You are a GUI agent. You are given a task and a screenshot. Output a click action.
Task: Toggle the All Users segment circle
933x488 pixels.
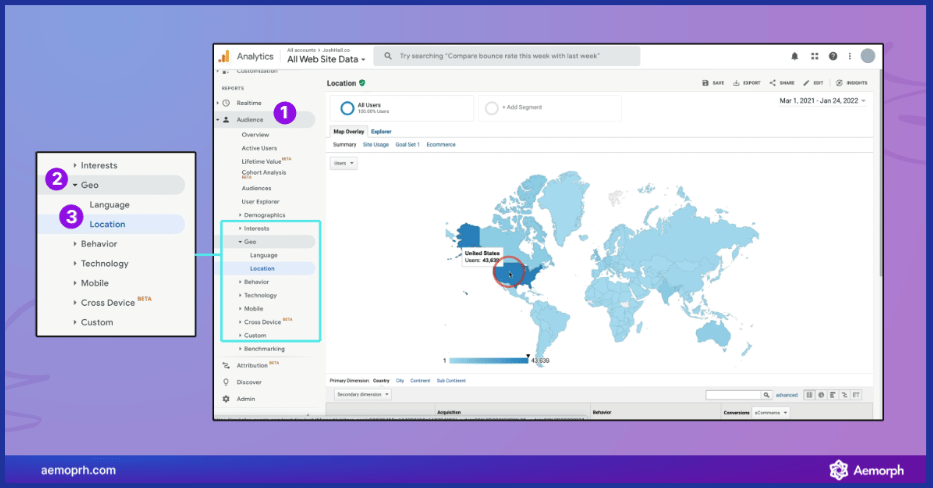tap(347, 108)
